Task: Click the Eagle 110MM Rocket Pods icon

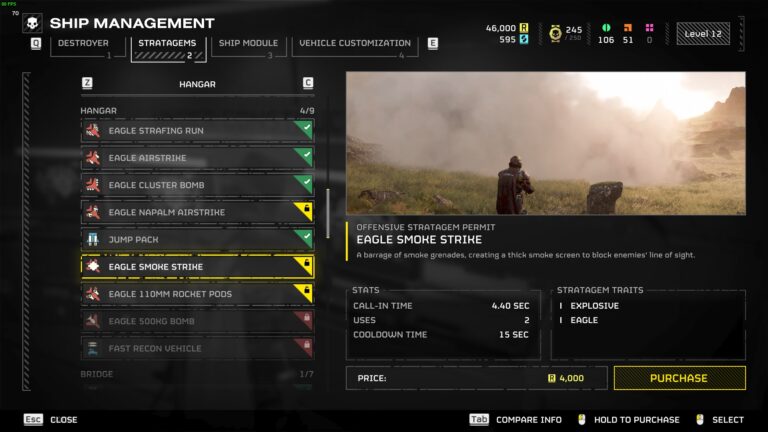Action: pos(93,294)
